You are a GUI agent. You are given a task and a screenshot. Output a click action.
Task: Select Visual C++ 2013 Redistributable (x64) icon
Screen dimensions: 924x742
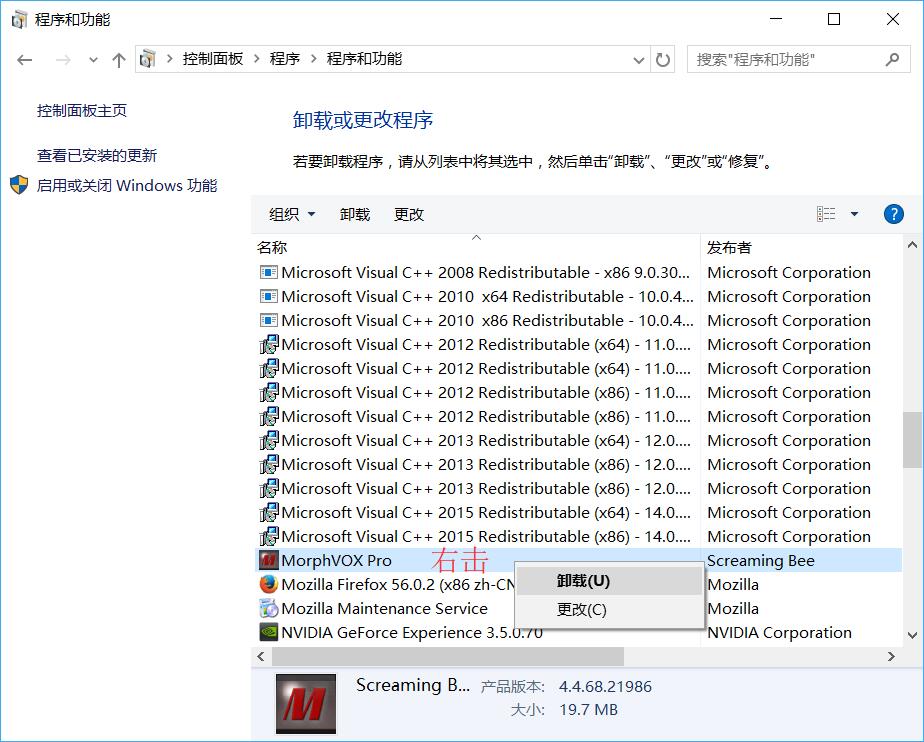tap(268, 441)
